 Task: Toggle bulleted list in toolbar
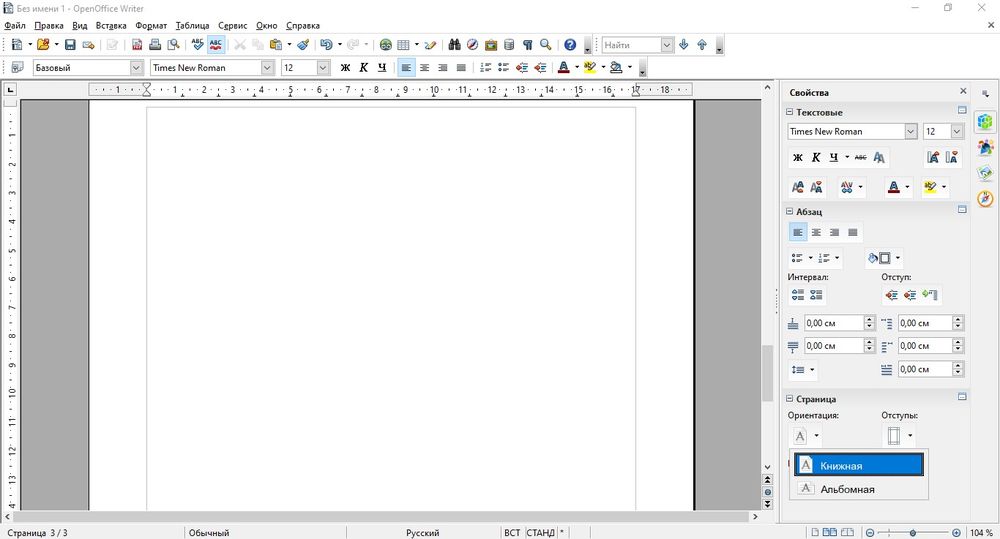503,68
